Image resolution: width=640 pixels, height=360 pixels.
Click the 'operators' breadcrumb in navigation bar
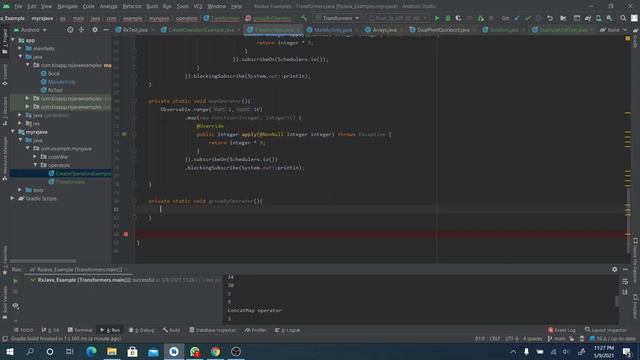tap(186, 18)
